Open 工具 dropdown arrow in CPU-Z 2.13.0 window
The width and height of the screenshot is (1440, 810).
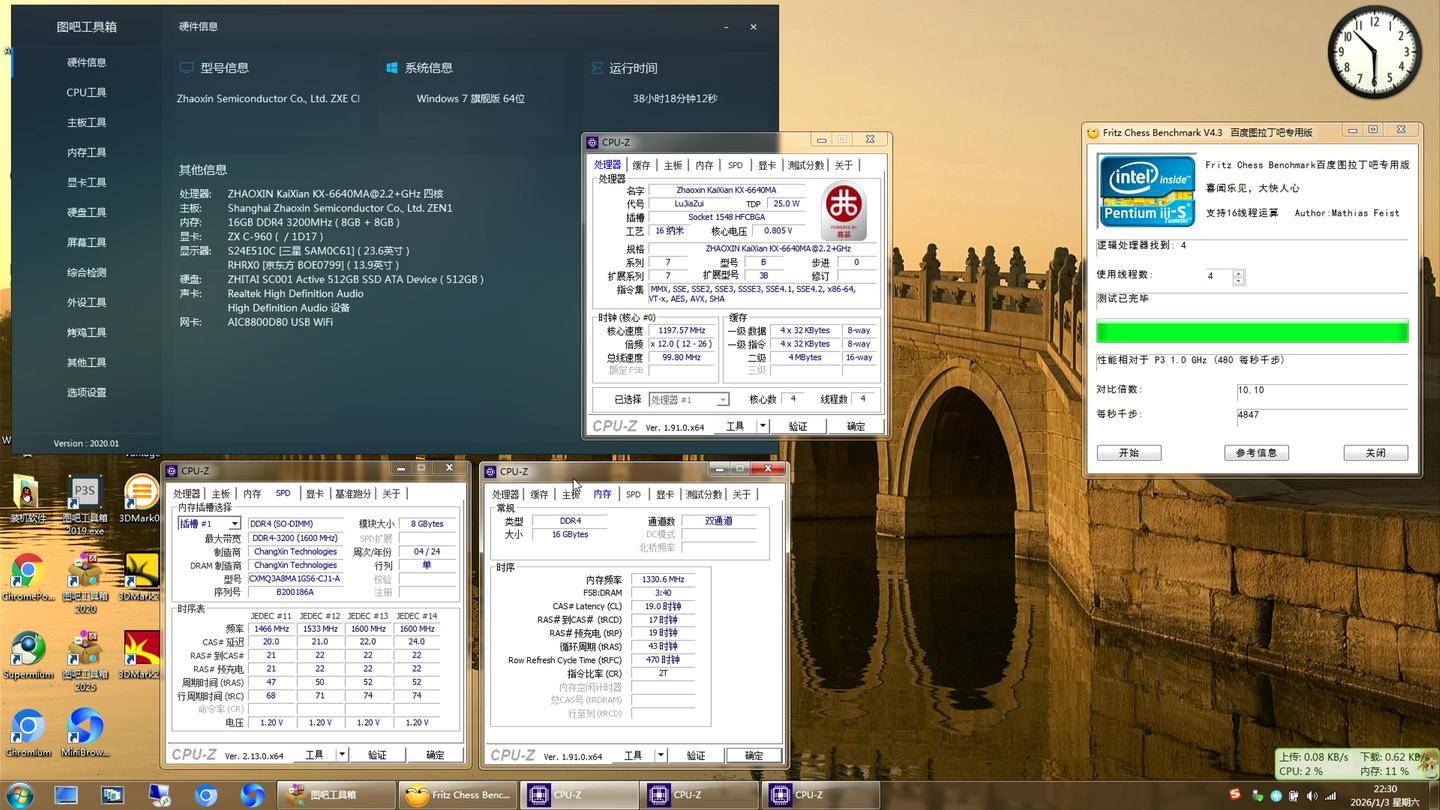342,755
